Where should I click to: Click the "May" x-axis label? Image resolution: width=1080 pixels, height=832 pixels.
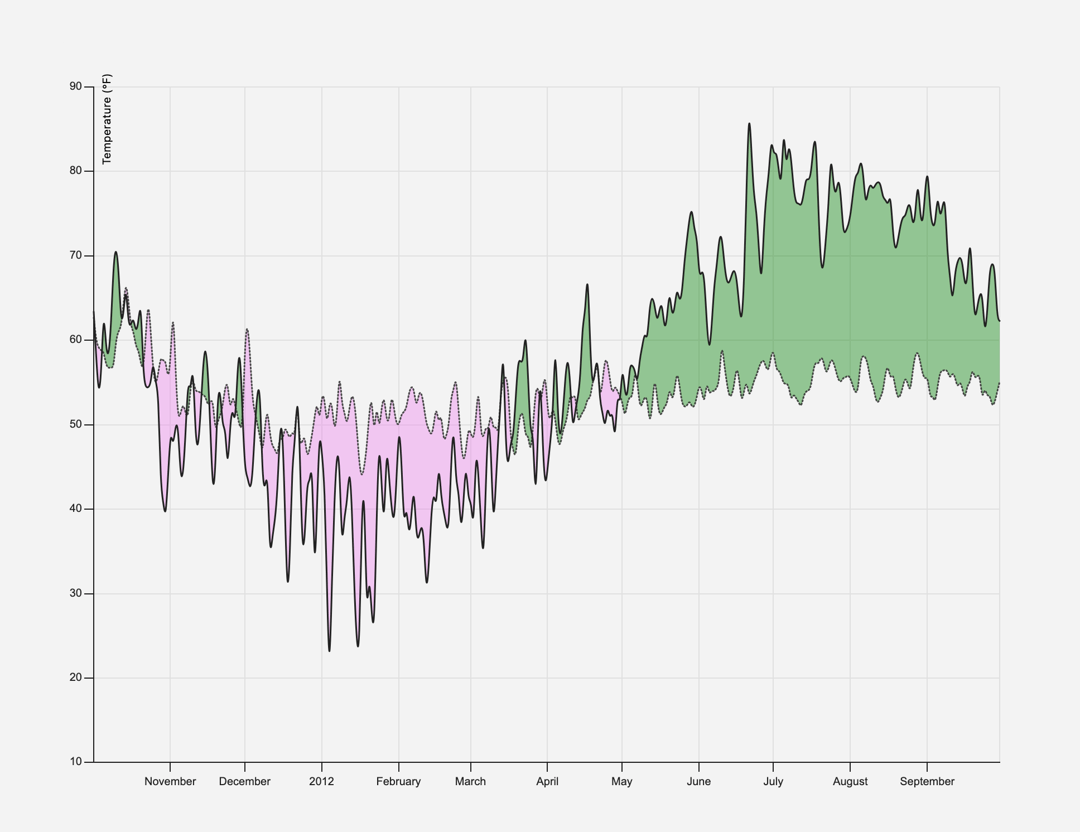622,782
